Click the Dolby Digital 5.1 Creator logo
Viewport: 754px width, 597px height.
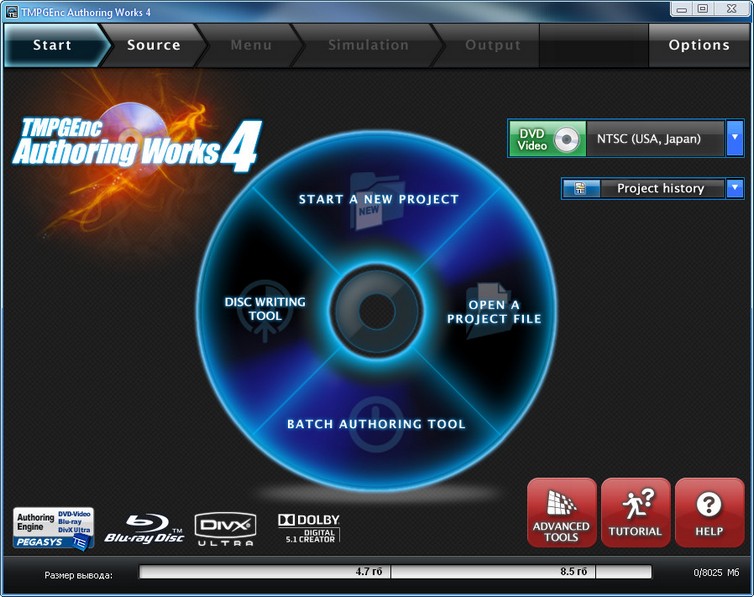click(309, 527)
